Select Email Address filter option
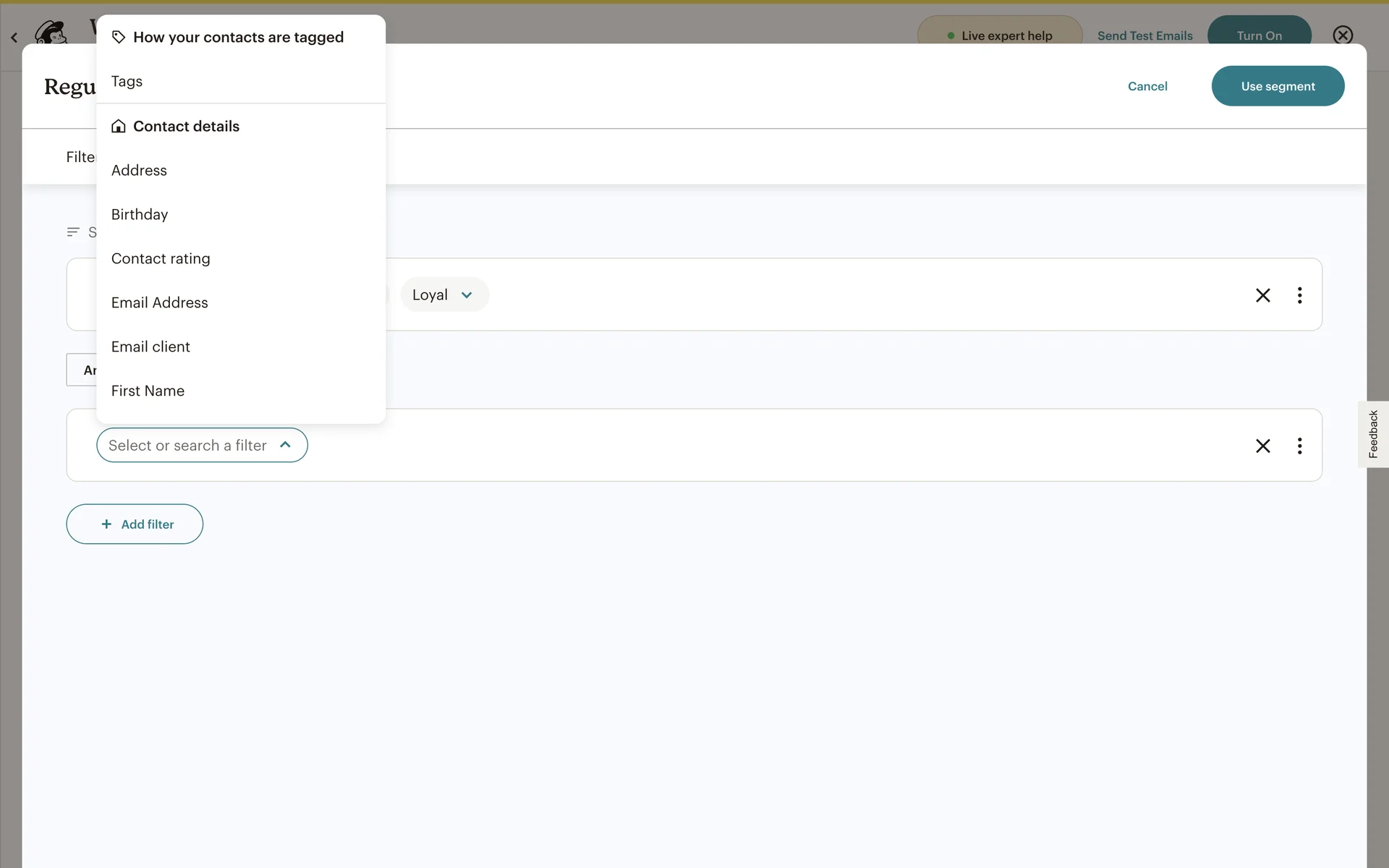The height and width of the screenshot is (868, 1389). point(159,302)
